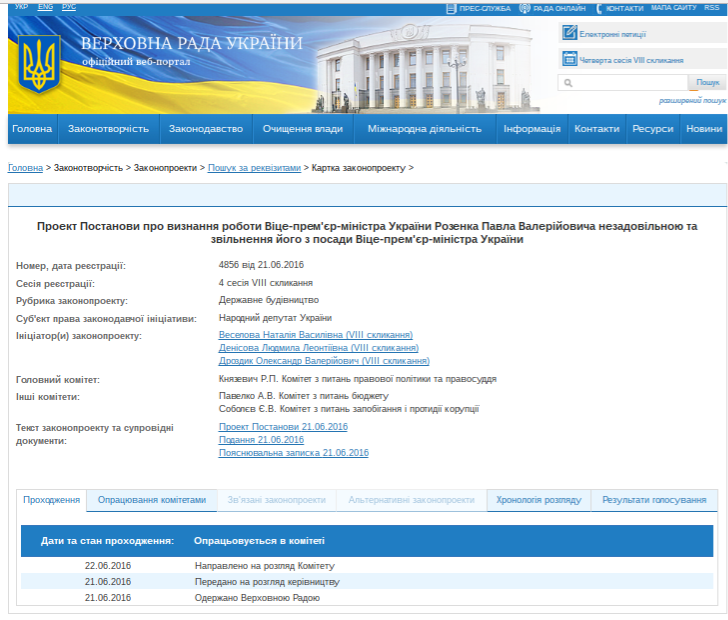This screenshot has height=620, width=728.
Task: Click row Передано на розгляд керівництву
Action: tap(367, 581)
